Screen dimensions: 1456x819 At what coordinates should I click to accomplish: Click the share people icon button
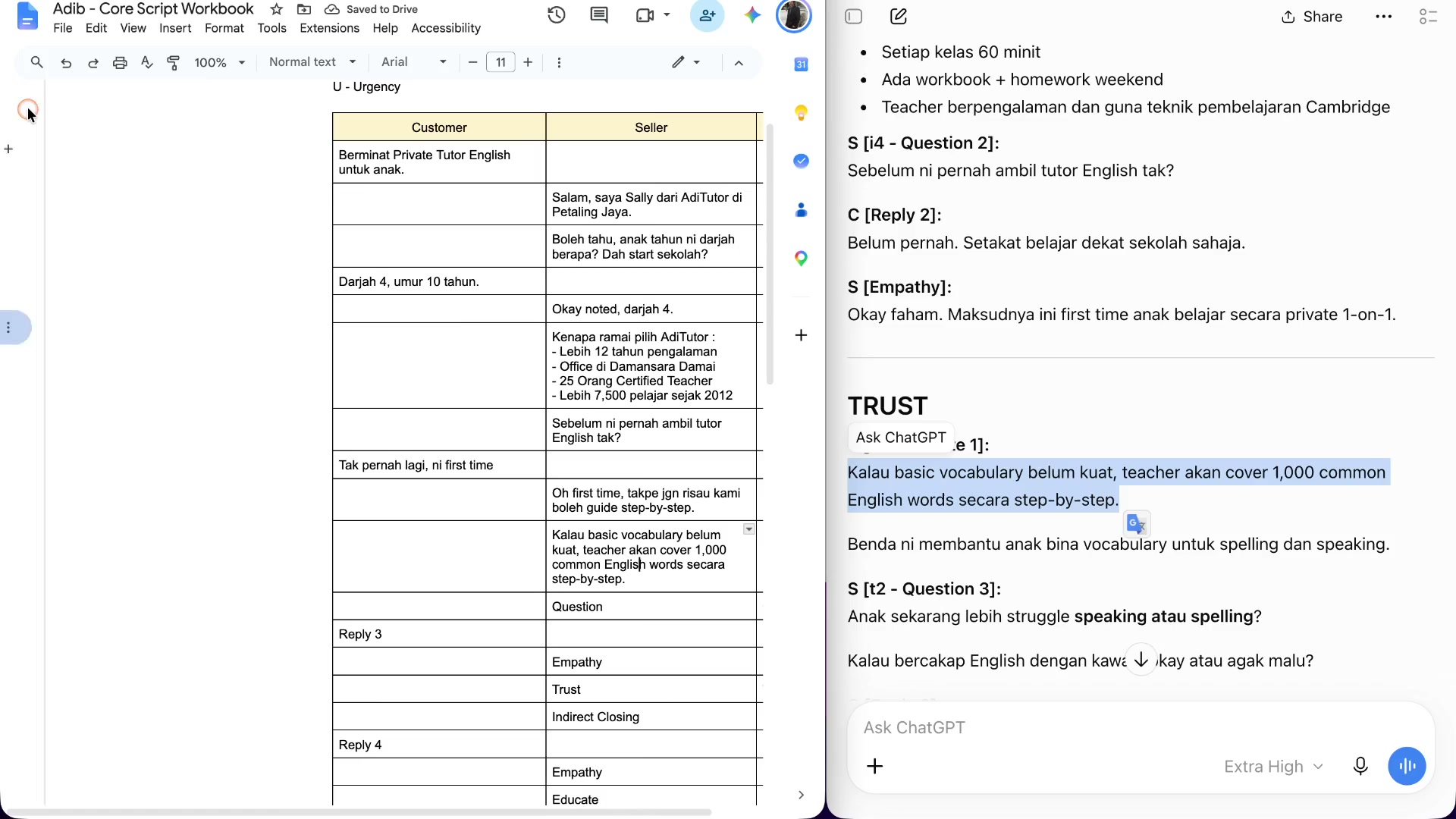pos(707,15)
